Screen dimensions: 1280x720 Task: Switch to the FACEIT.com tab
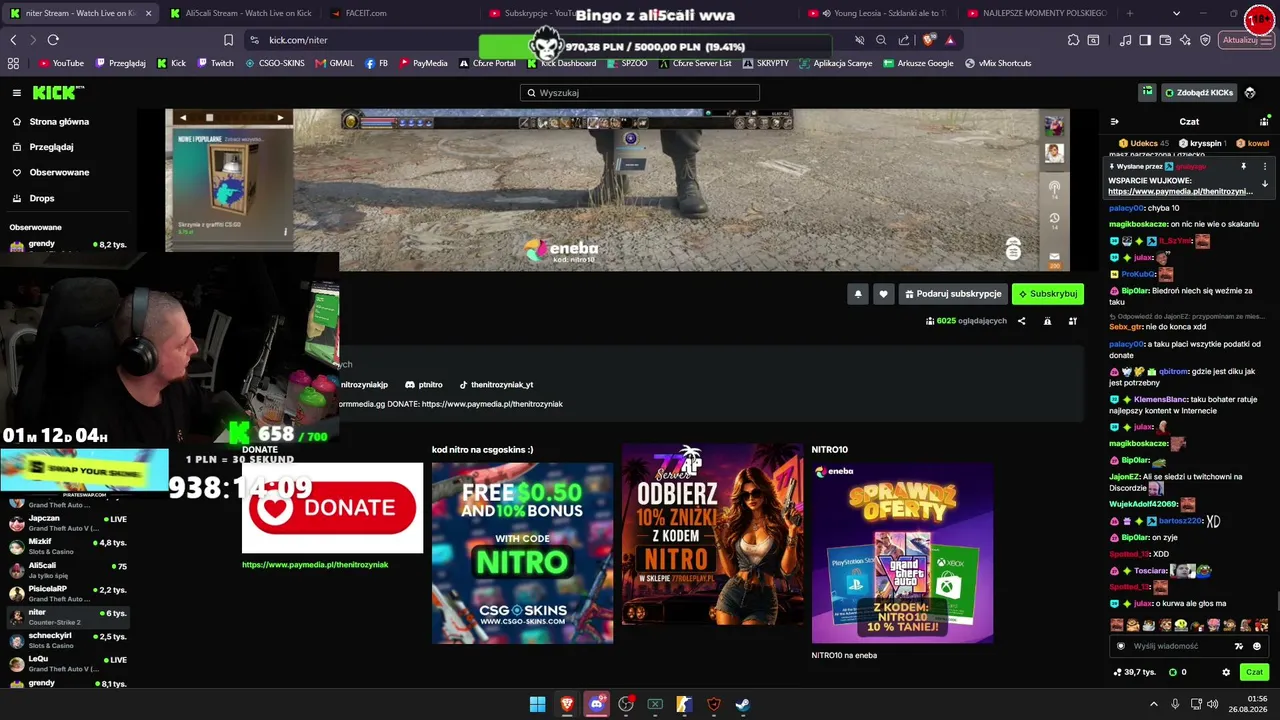[x=366, y=14]
